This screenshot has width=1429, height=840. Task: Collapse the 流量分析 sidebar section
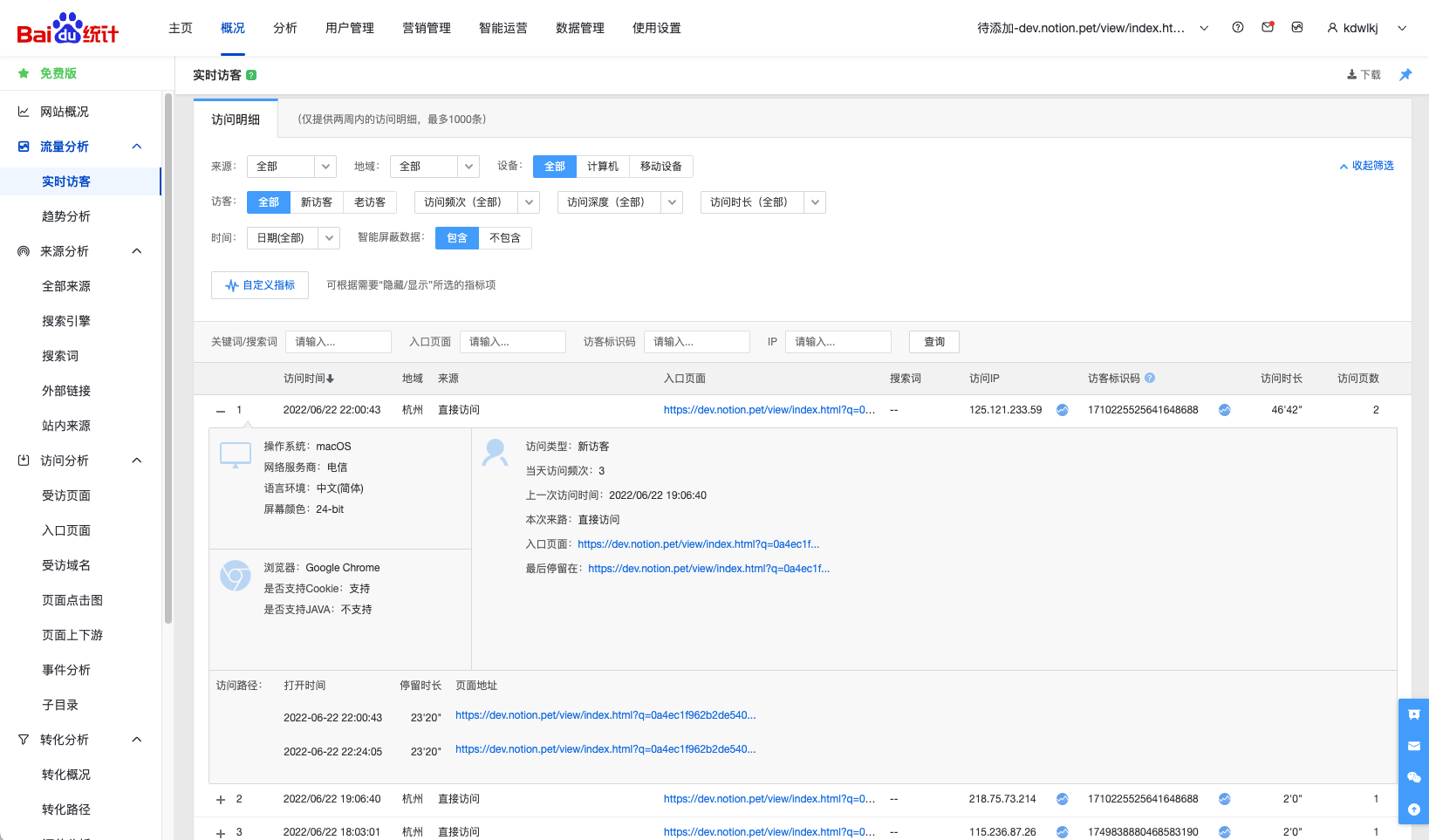pyautogui.click(x=137, y=147)
